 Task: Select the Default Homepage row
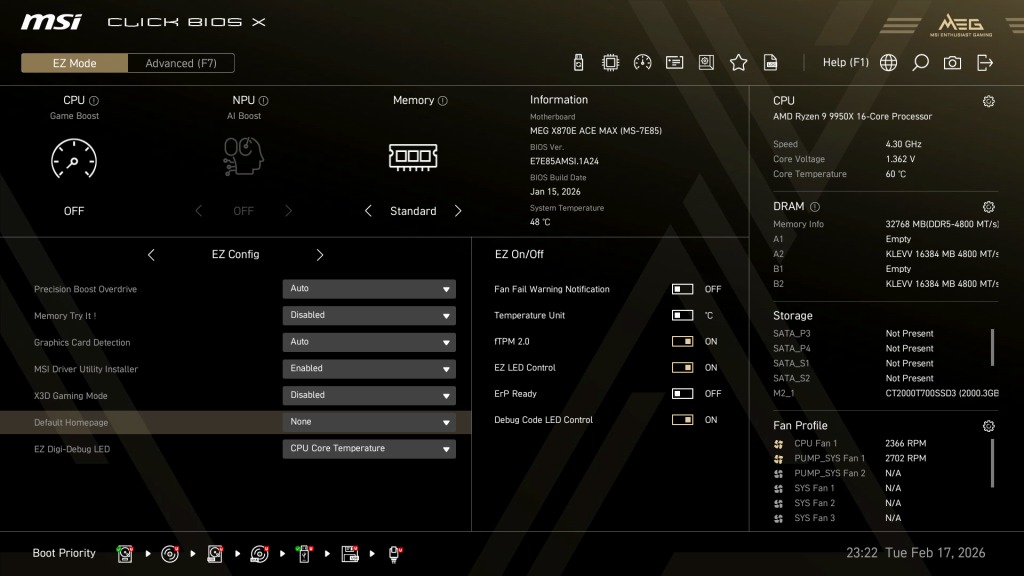235,423
